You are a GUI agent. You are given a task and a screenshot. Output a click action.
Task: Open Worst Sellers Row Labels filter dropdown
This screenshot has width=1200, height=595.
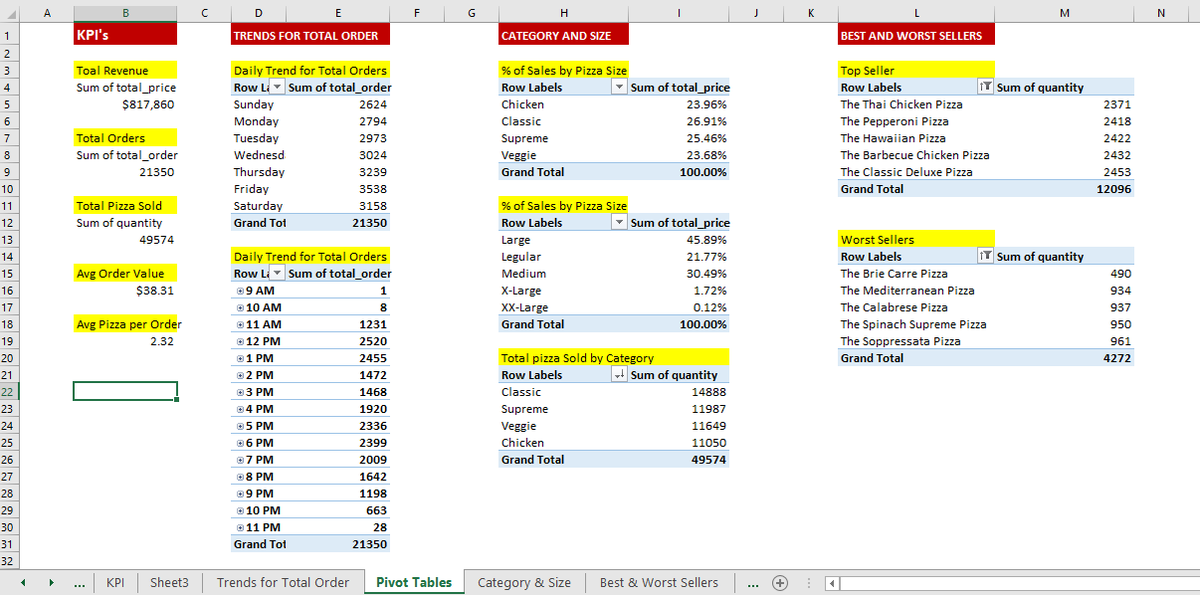pos(987,257)
